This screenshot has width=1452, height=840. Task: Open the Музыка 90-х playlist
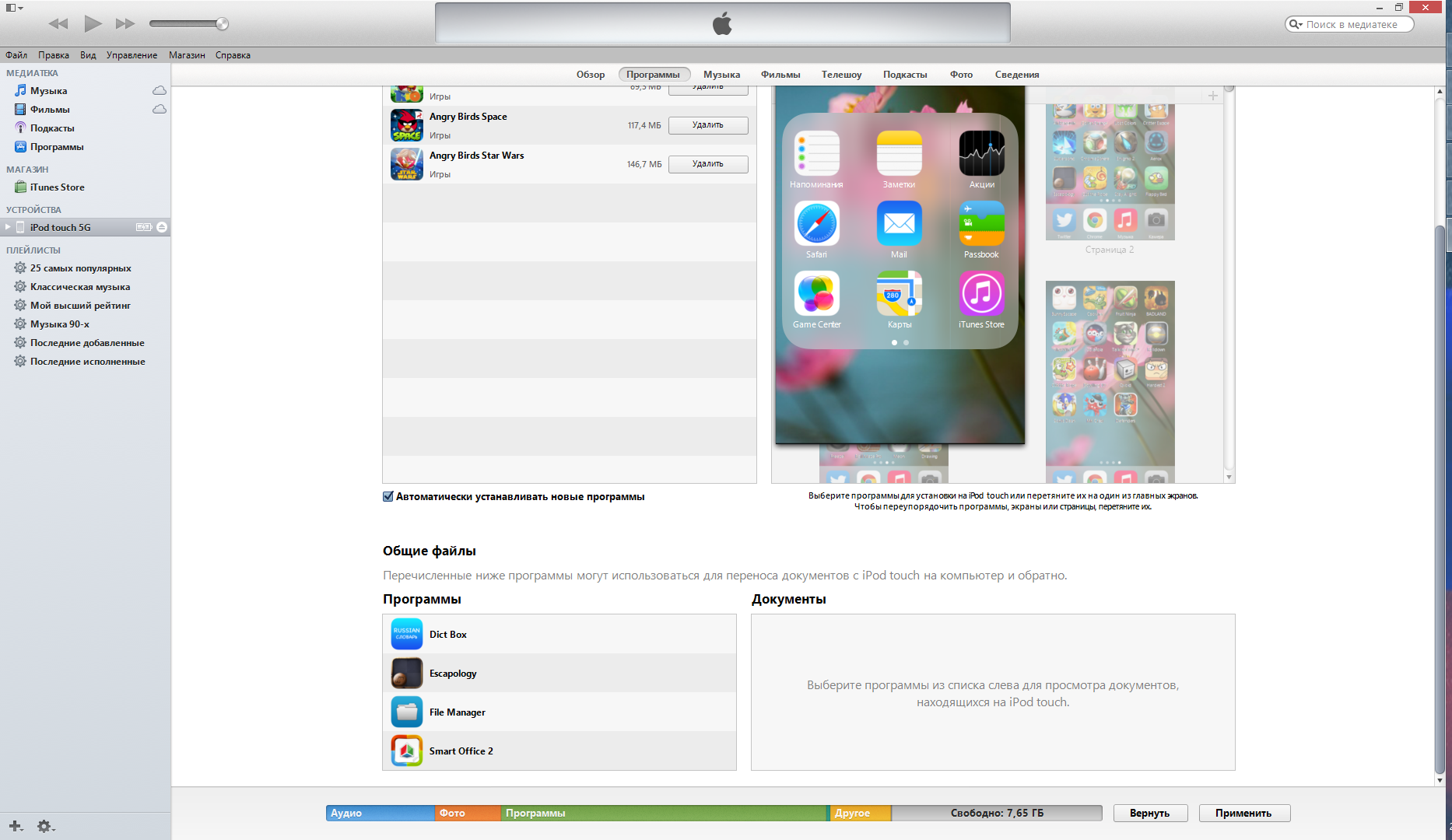59,324
